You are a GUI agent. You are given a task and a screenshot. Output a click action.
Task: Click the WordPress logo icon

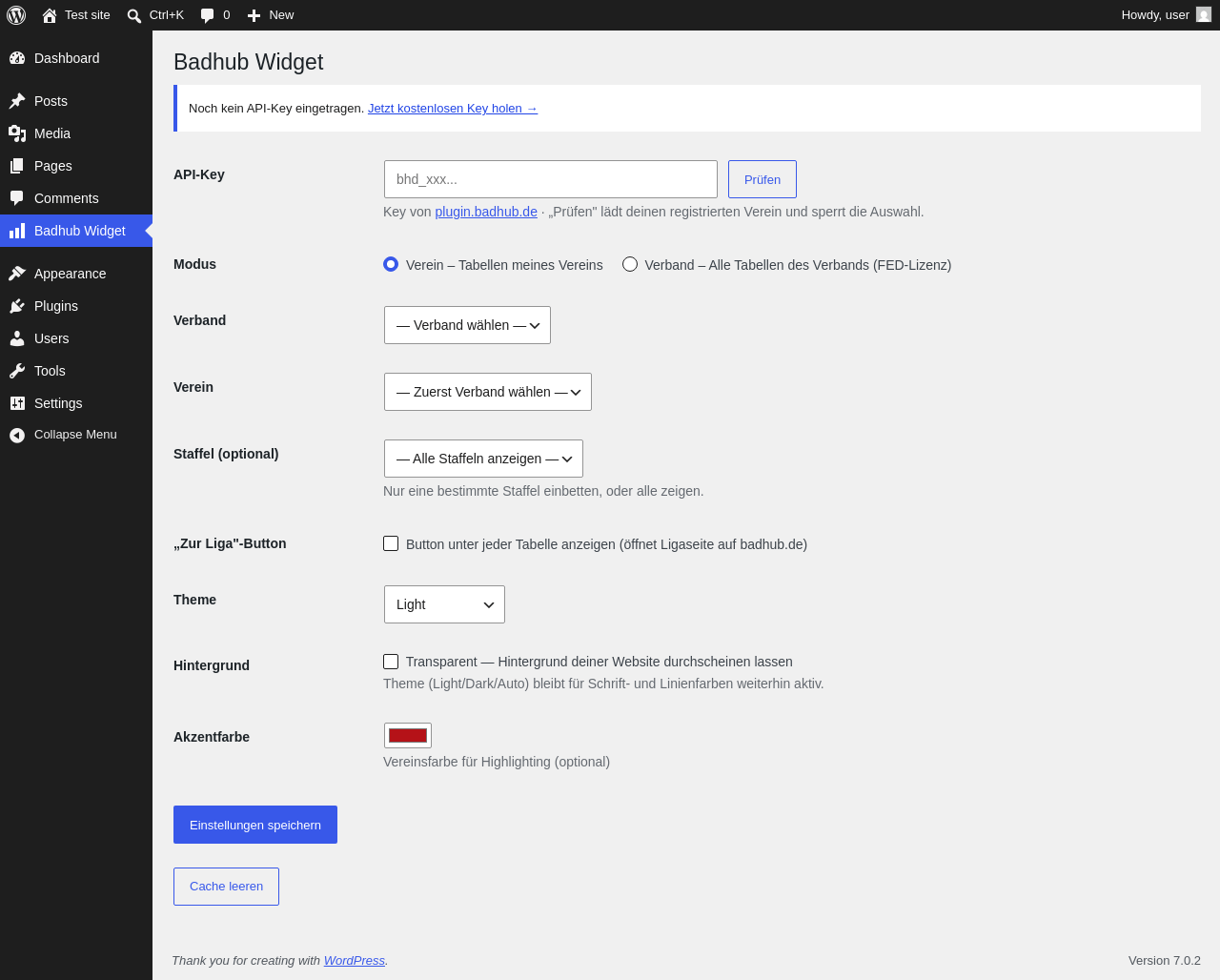coord(16,15)
